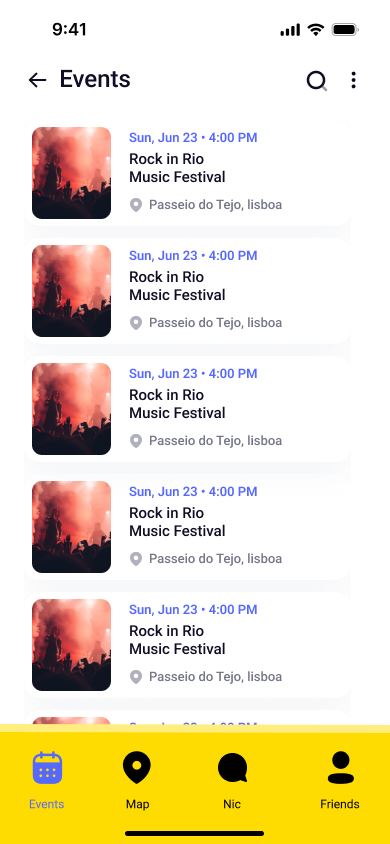Open second event's concert thumbnail
Image resolution: width=390 pixels, height=844 pixels.
(72, 291)
